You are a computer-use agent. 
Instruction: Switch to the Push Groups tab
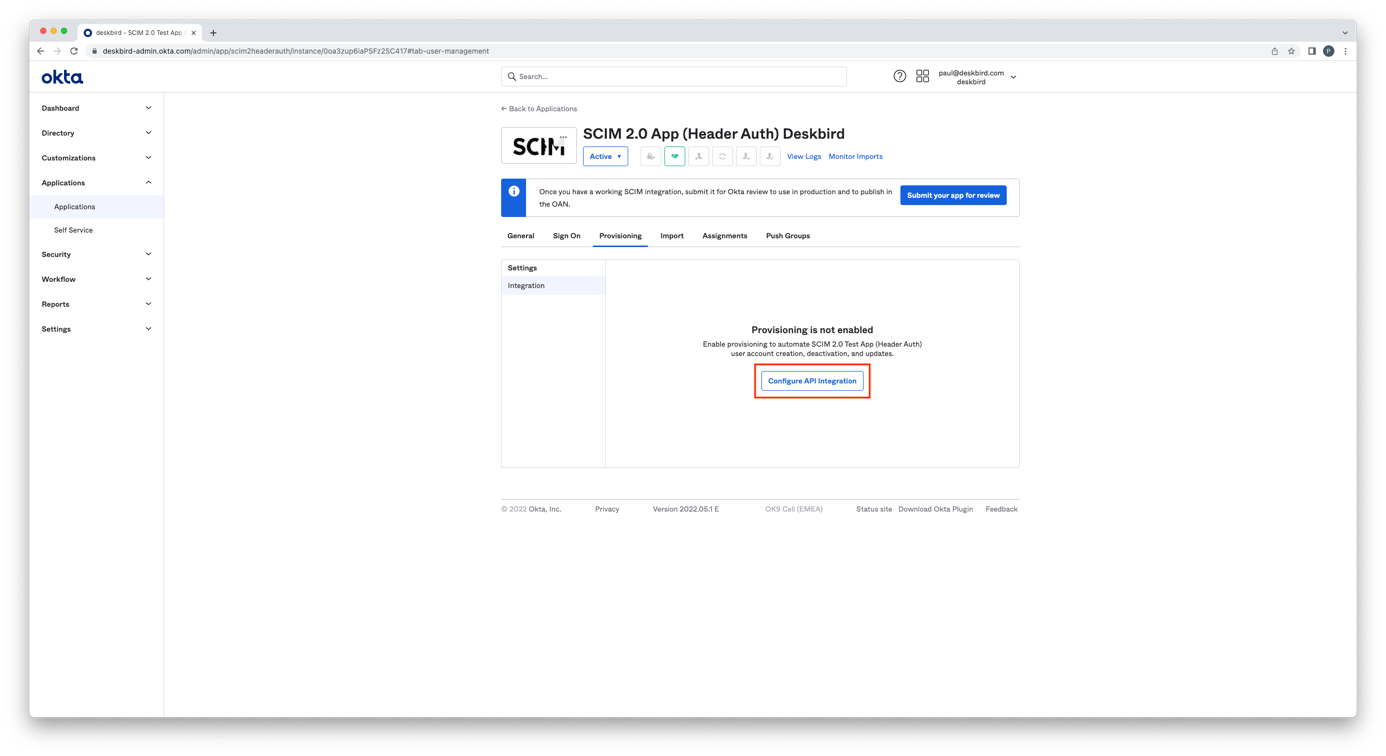click(787, 236)
